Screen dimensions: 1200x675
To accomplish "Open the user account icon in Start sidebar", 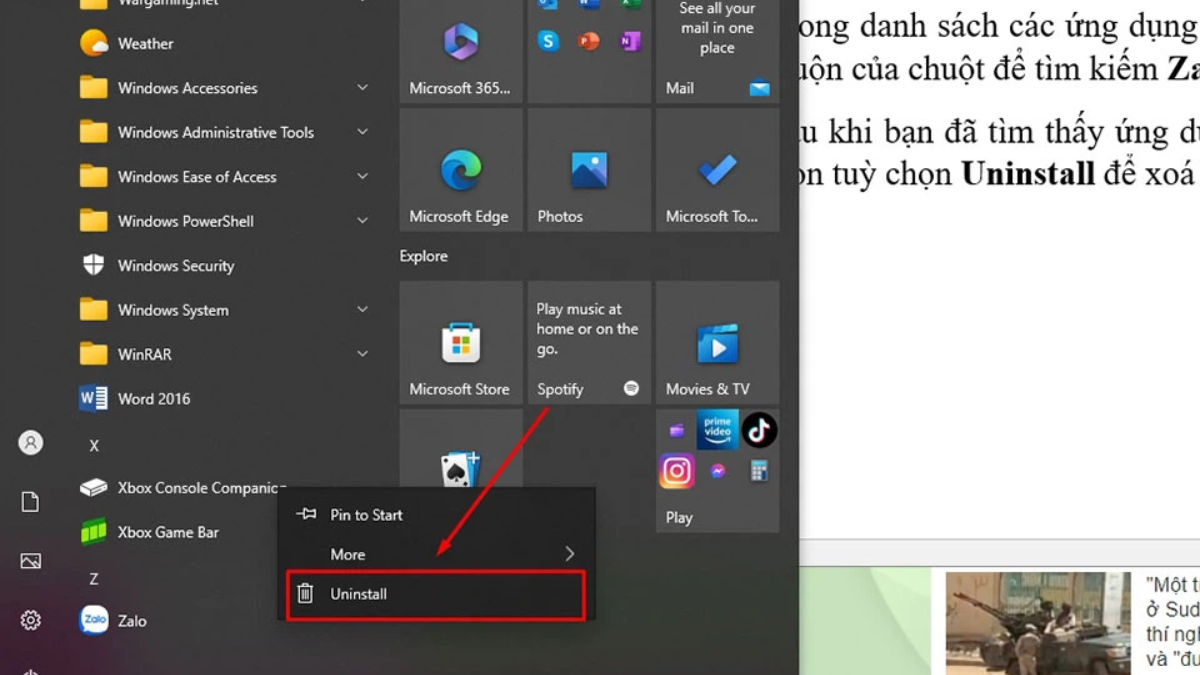I will (x=31, y=443).
